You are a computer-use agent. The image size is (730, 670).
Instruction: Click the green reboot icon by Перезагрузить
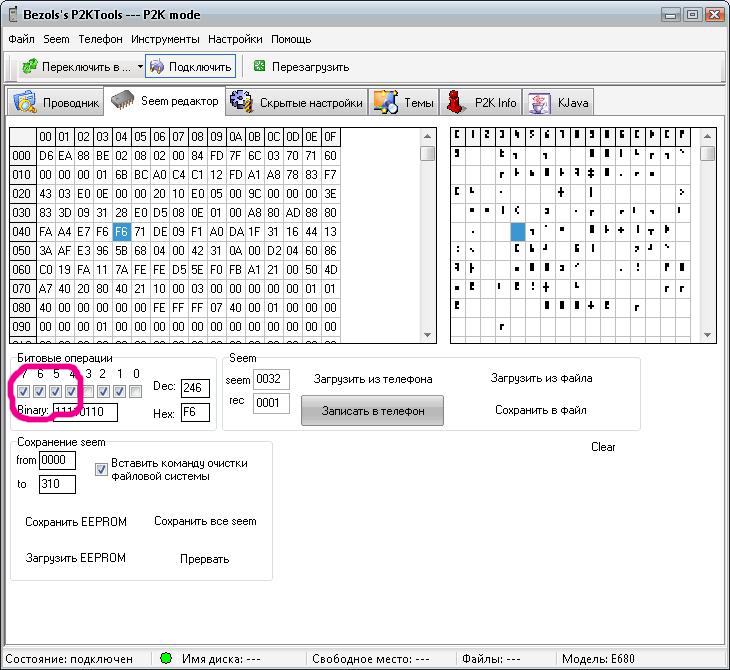tap(259, 66)
